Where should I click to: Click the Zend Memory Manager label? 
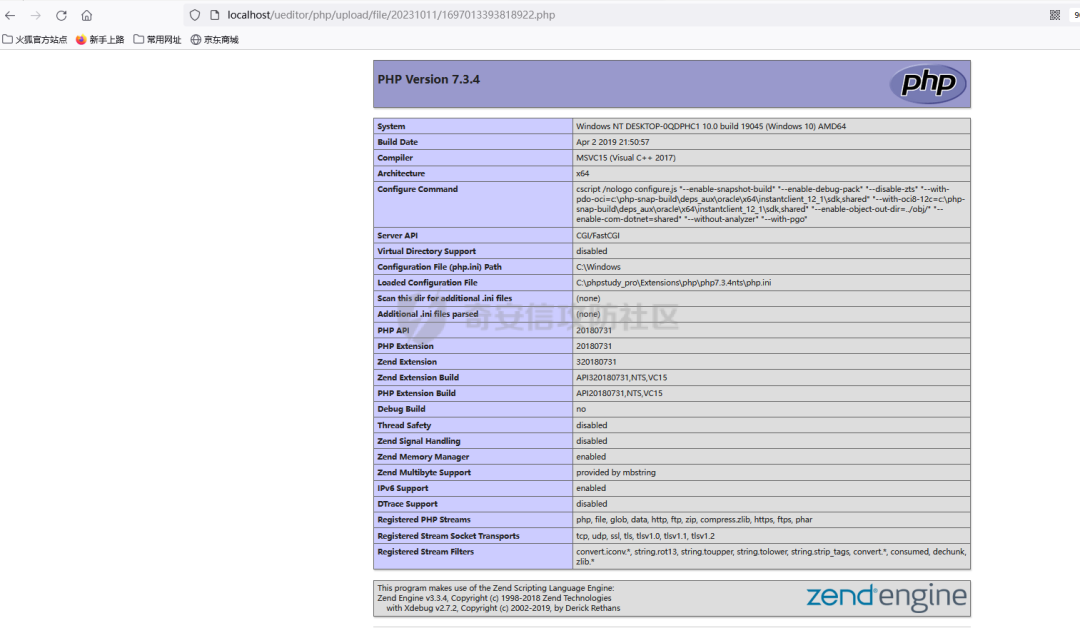point(424,457)
